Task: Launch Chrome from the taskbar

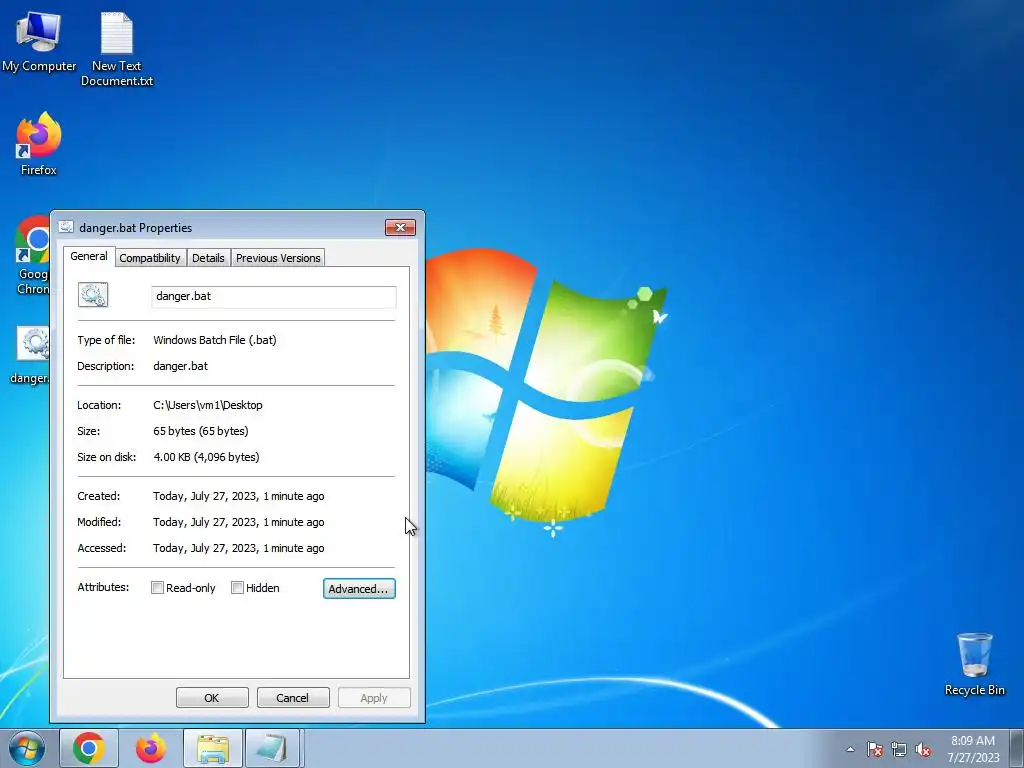Action: (x=89, y=748)
